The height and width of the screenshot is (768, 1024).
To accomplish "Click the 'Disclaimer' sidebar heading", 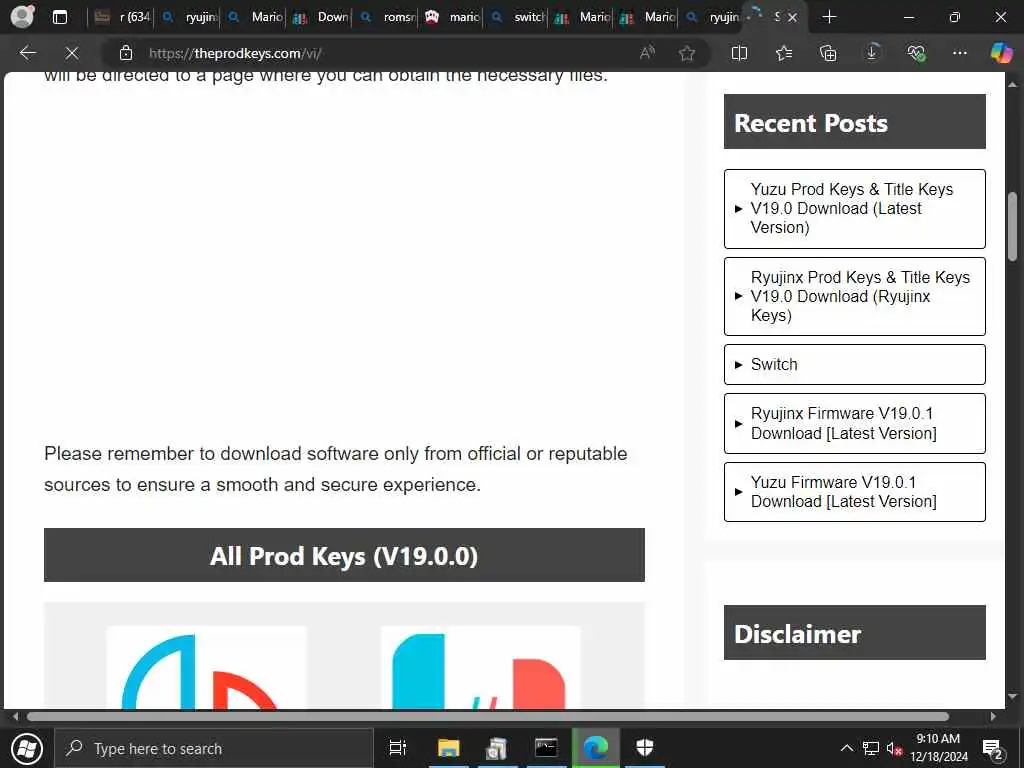I will [854, 632].
